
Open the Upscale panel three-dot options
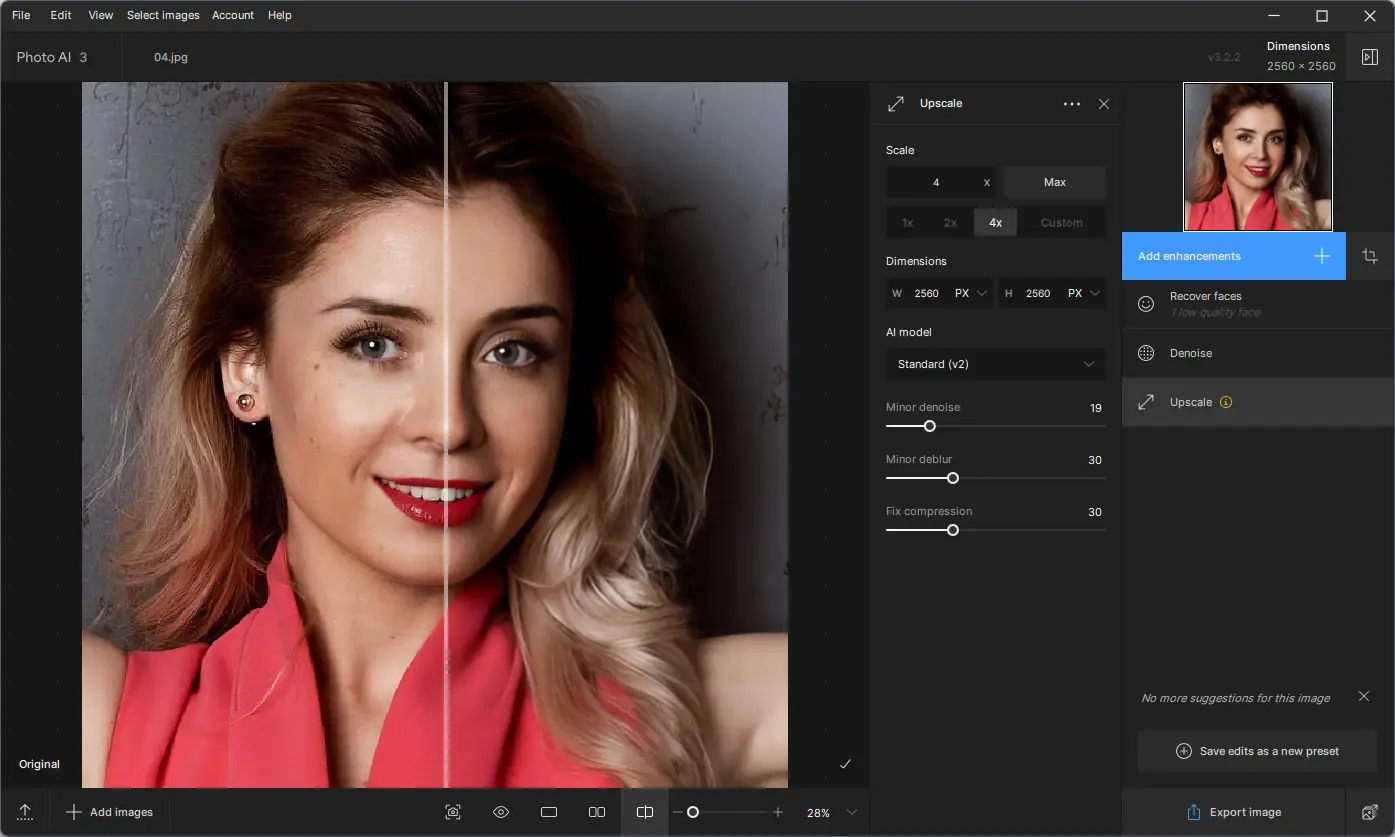[x=1071, y=104]
